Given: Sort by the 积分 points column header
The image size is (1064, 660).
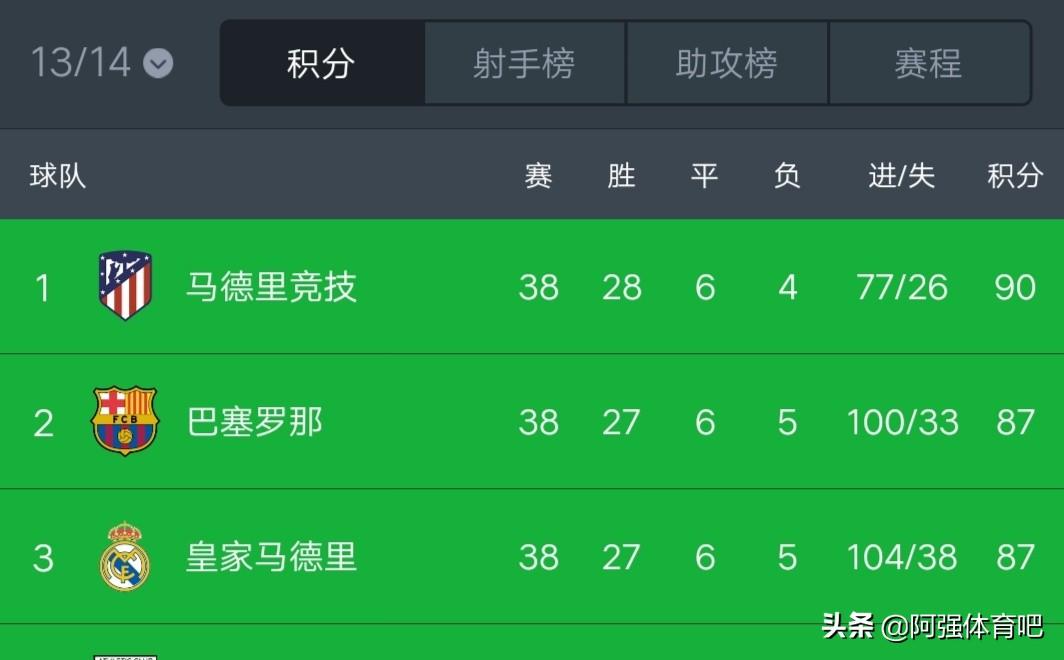Looking at the screenshot, I should pyautogui.click(x=1015, y=176).
